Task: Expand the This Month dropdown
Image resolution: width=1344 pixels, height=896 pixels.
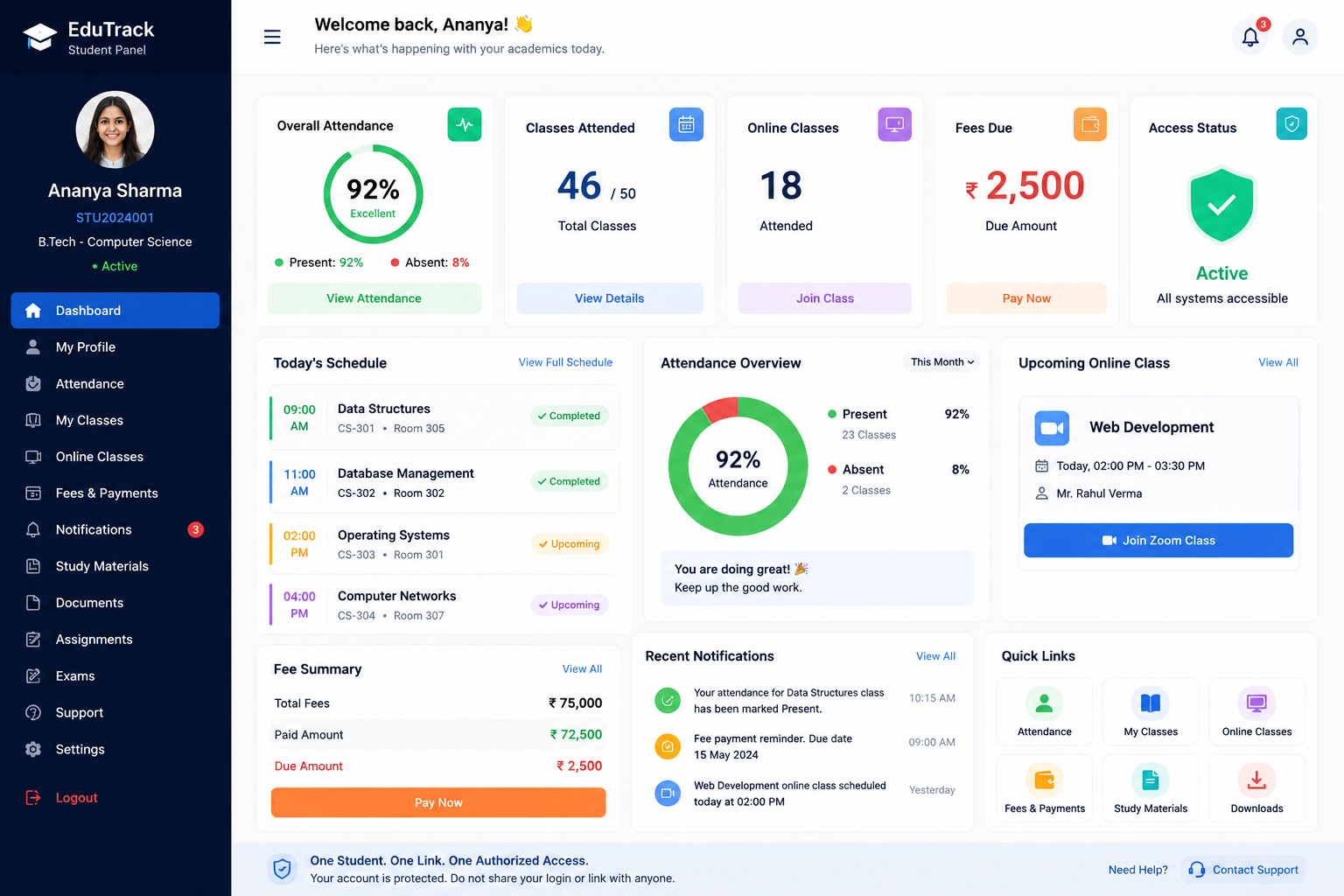Action: tap(941, 361)
